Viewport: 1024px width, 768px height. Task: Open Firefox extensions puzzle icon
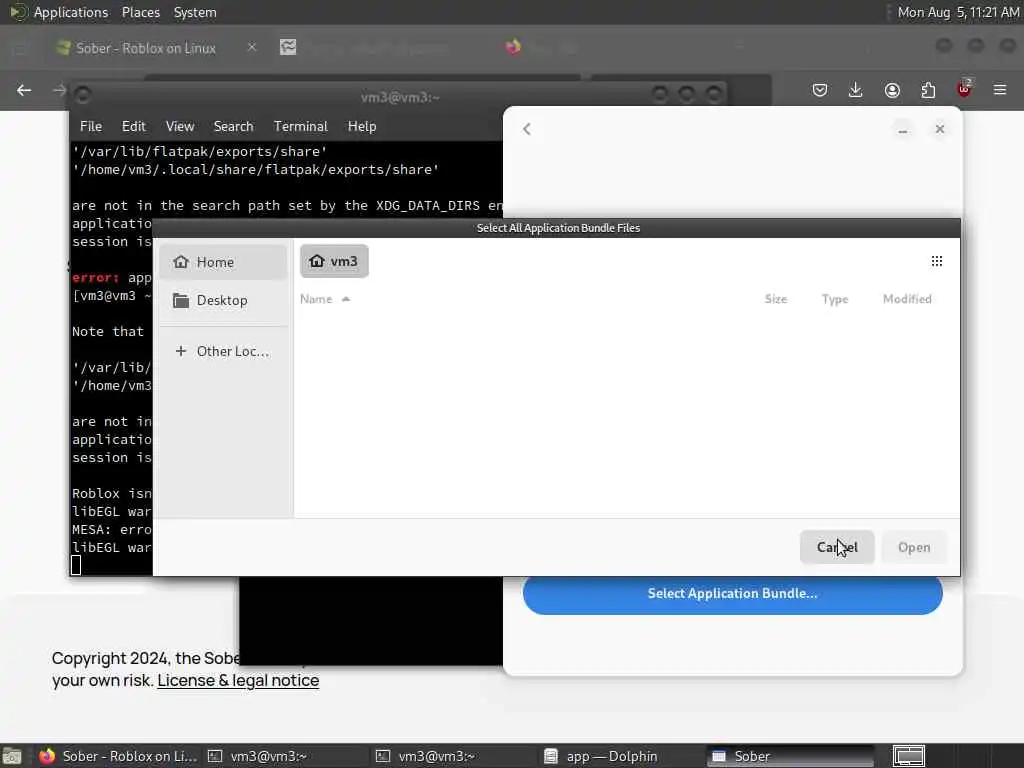pyautogui.click(x=928, y=90)
